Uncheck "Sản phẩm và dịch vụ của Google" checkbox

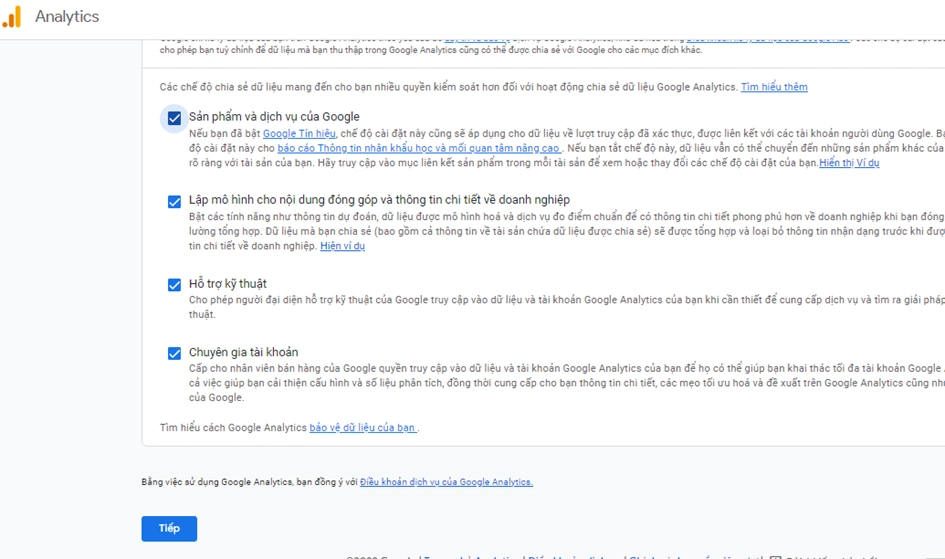tap(174, 118)
